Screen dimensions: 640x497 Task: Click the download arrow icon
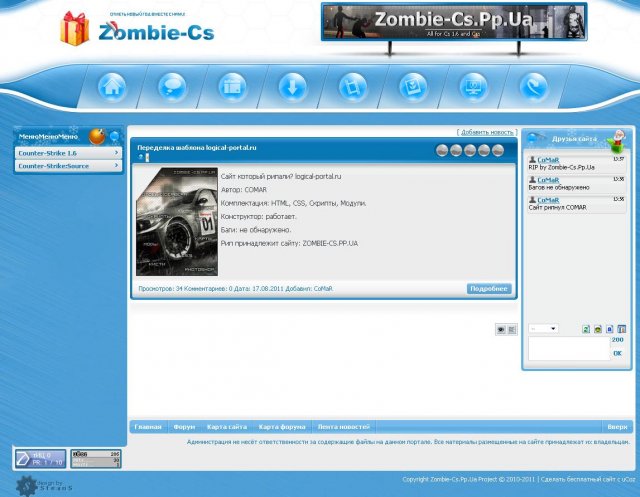click(293, 87)
